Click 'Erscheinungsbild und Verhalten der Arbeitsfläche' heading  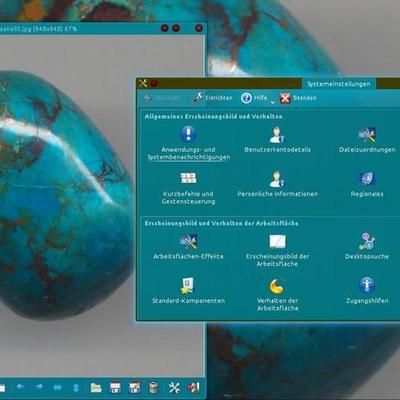tap(221, 223)
